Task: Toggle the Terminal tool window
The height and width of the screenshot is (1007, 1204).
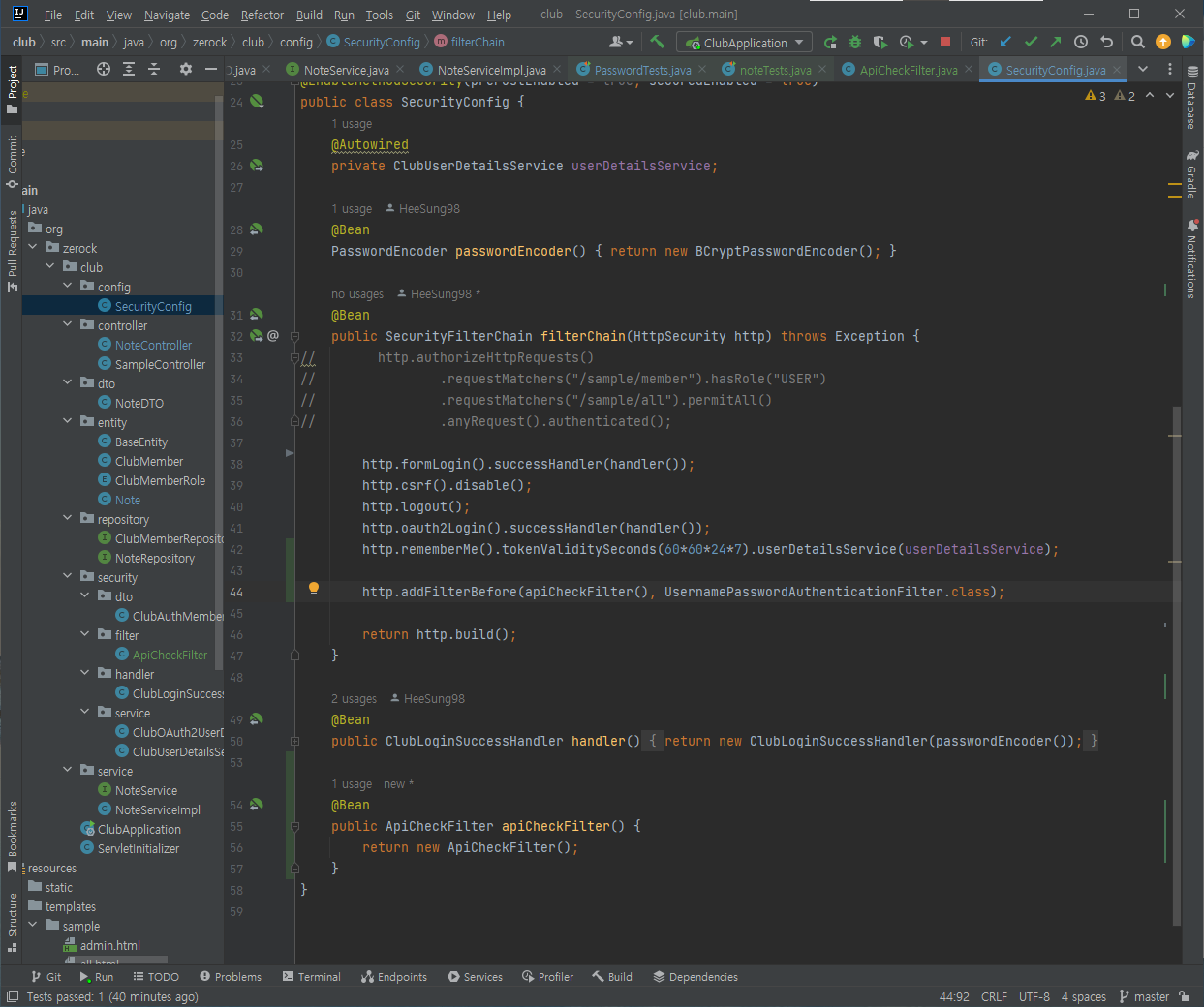Action: [x=311, y=977]
